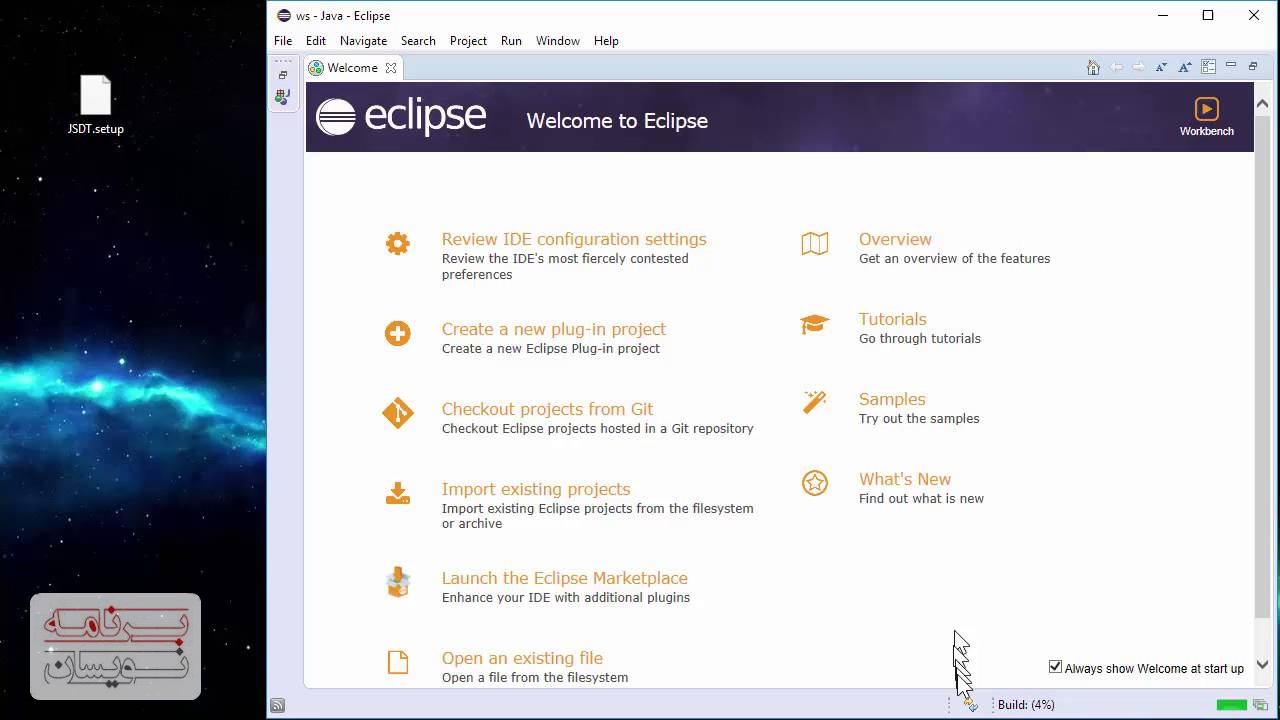Open the Edit menu

[x=316, y=41]
